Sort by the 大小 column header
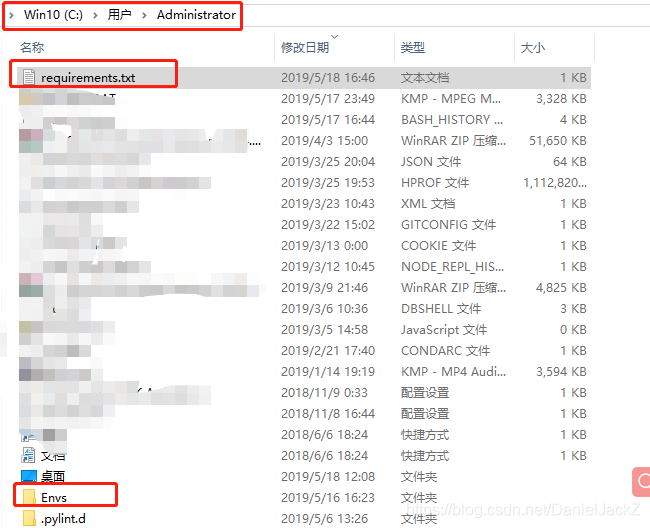 pos(533,47)
